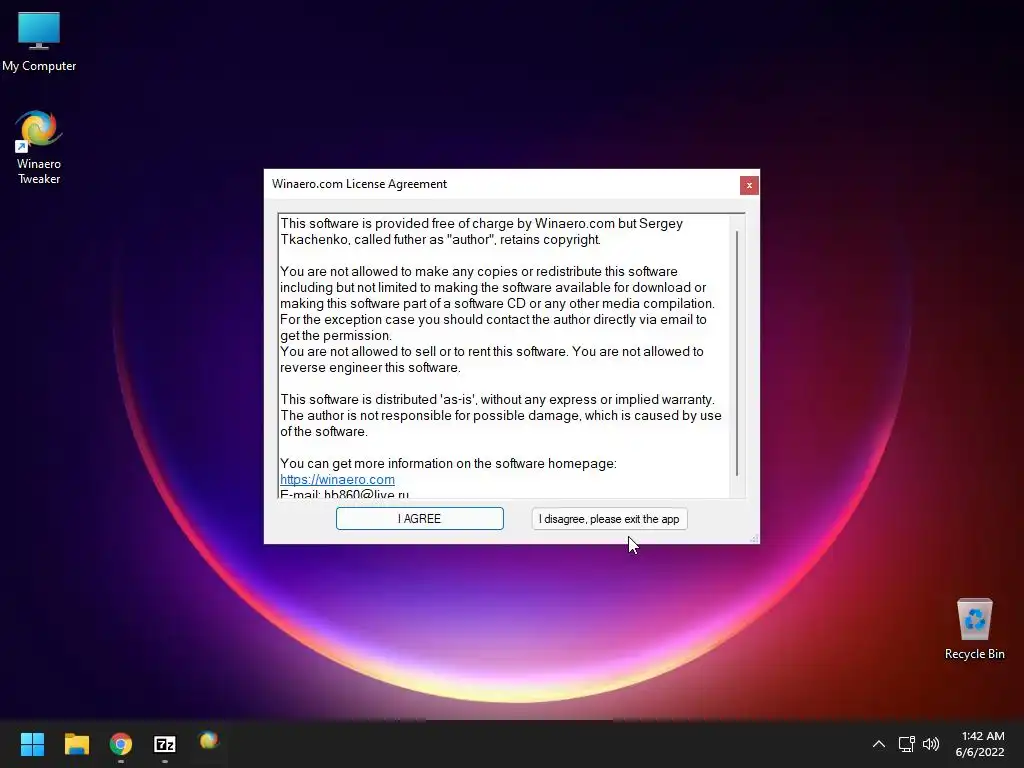Close the License Agreement dialog
Screen dimensions: 1024x768
pyautogui.click(x=749, y=185)
